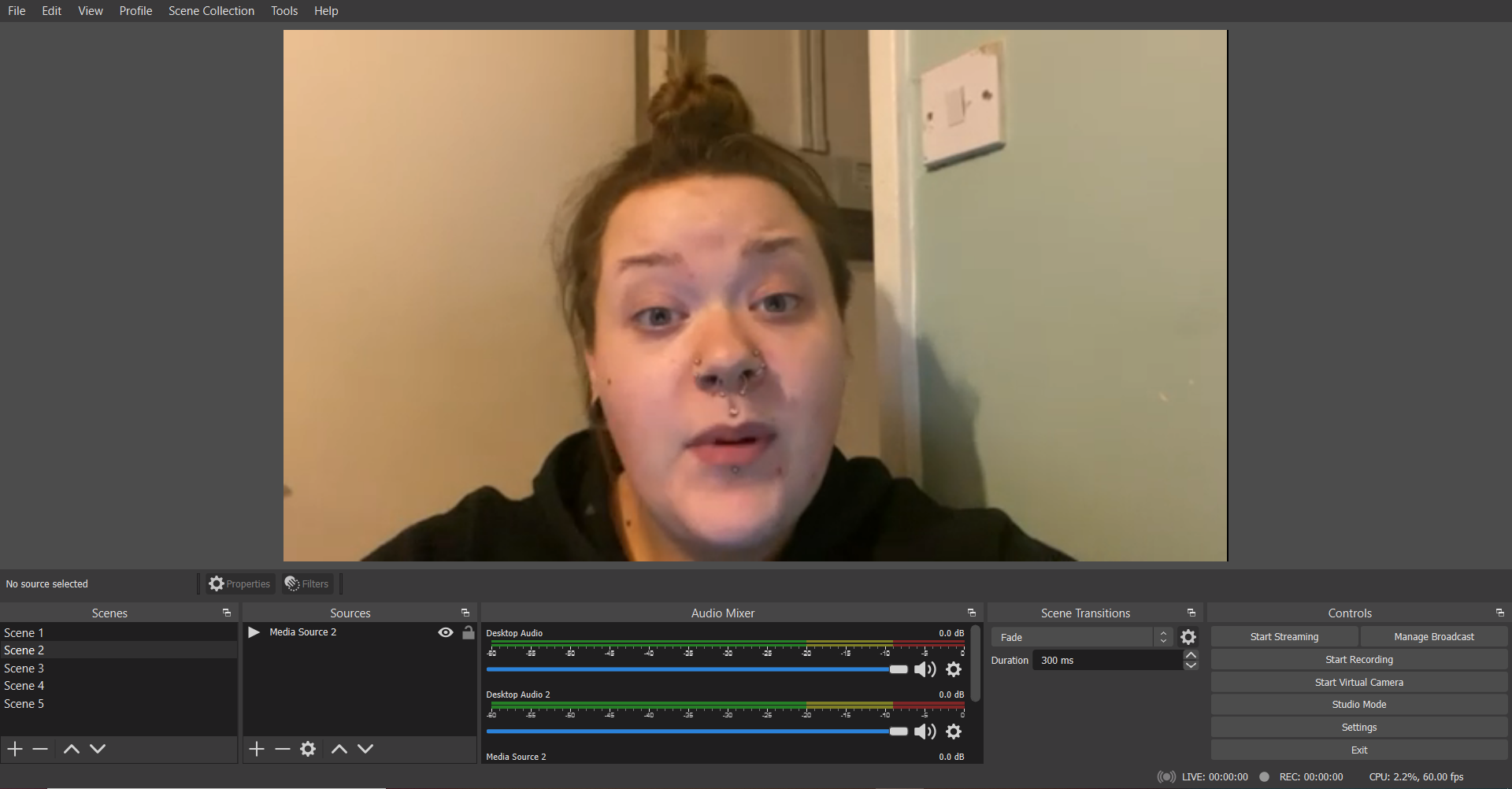
Task: Open Desktop Audio 2 settings gear
Action: click(953, 732)
